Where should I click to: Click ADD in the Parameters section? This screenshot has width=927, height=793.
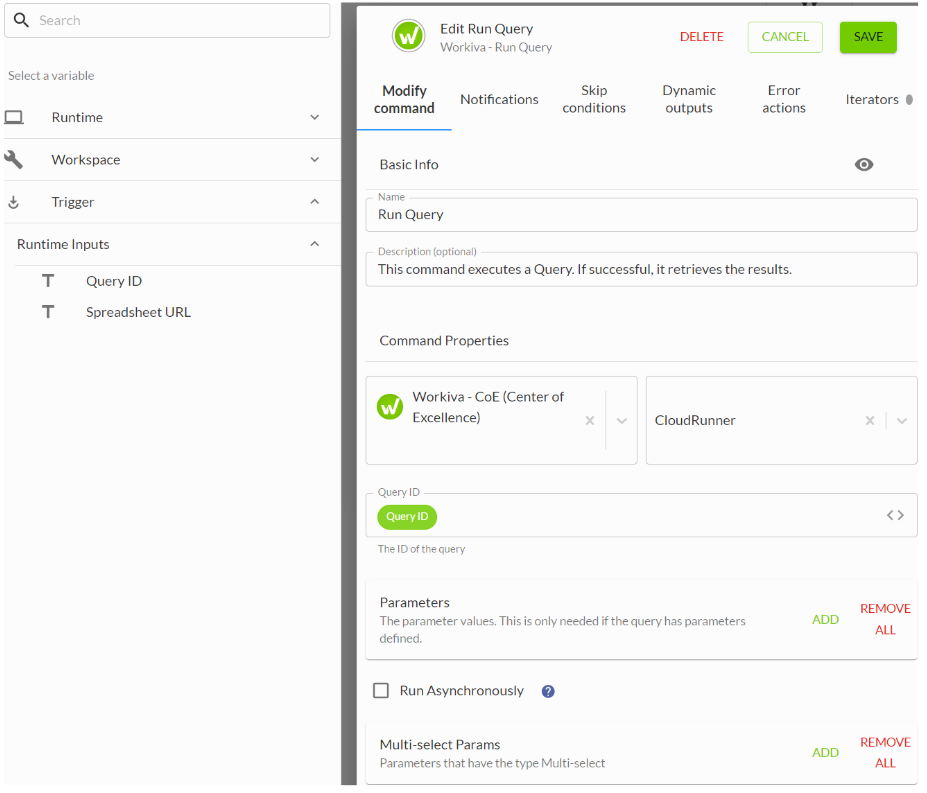point(825,620)
